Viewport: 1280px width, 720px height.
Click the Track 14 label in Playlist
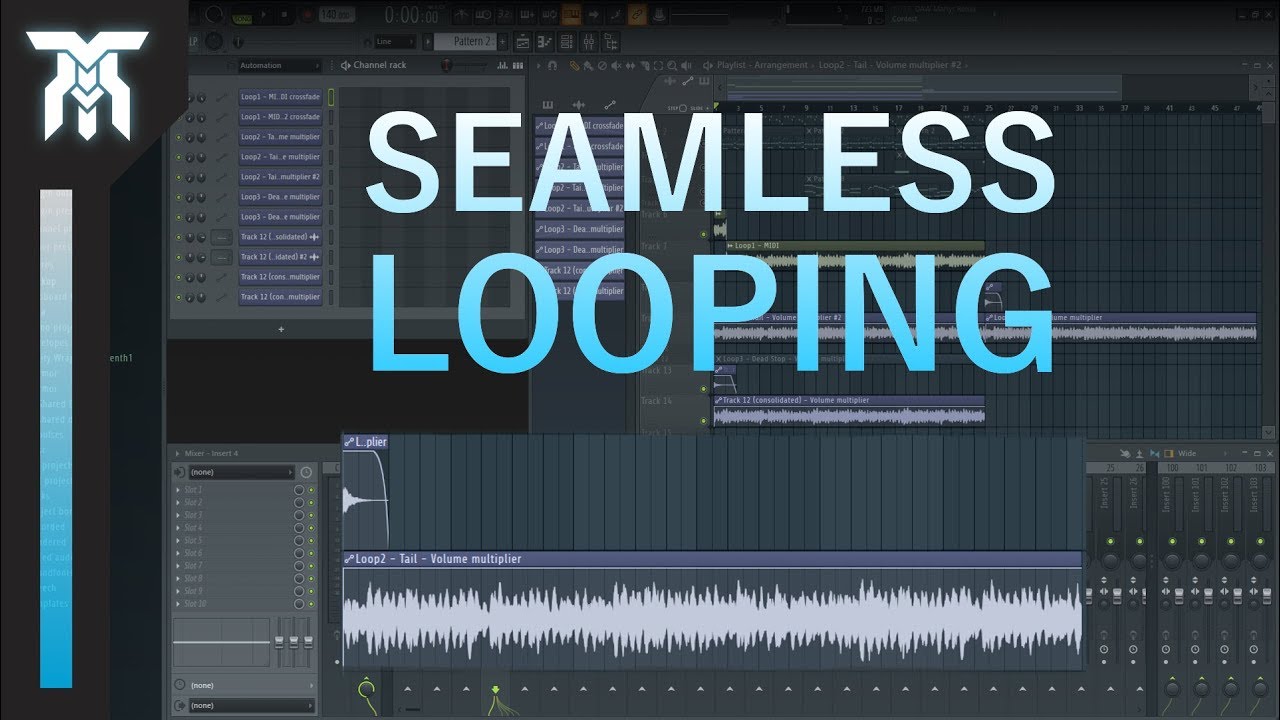[x=656, y=401]
